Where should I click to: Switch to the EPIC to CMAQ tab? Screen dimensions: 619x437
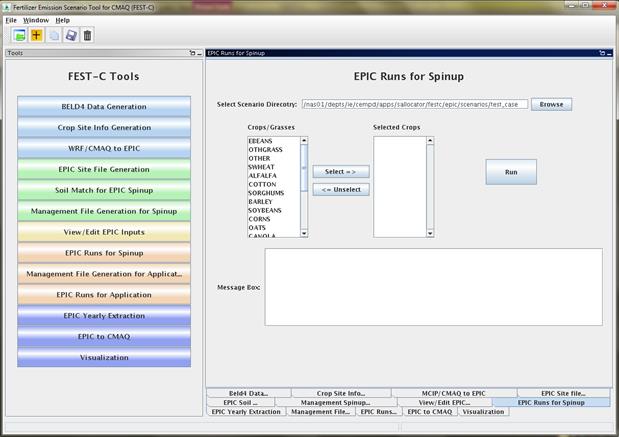(430, 412)
